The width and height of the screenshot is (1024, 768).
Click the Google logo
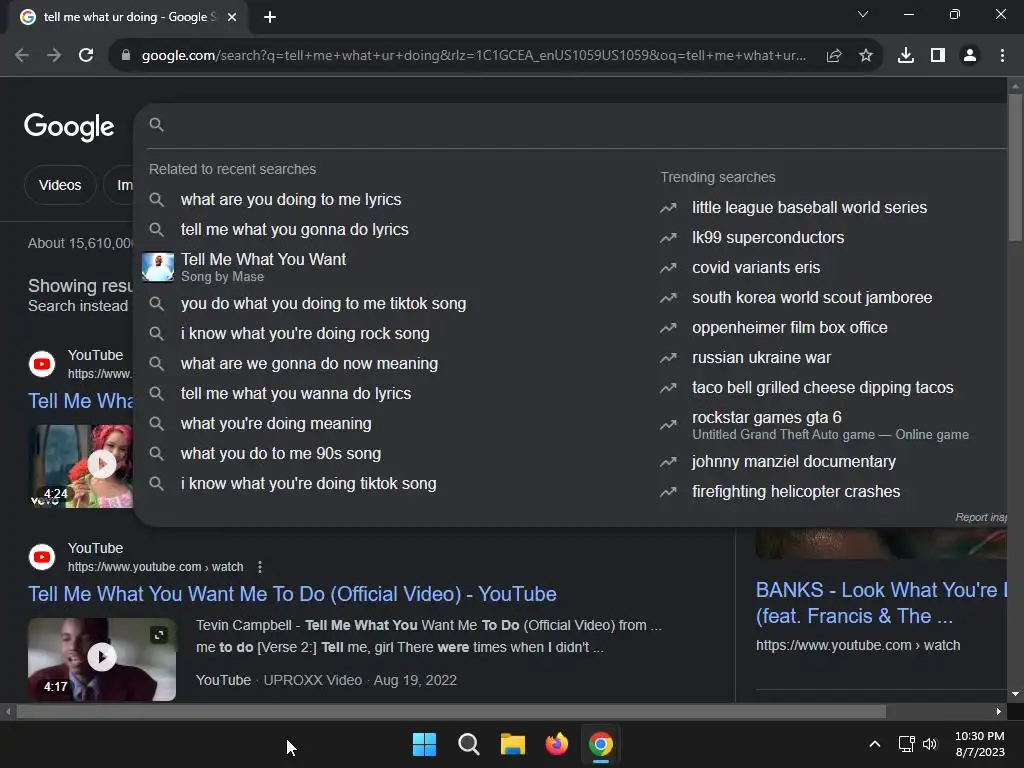tap(69, 126)
